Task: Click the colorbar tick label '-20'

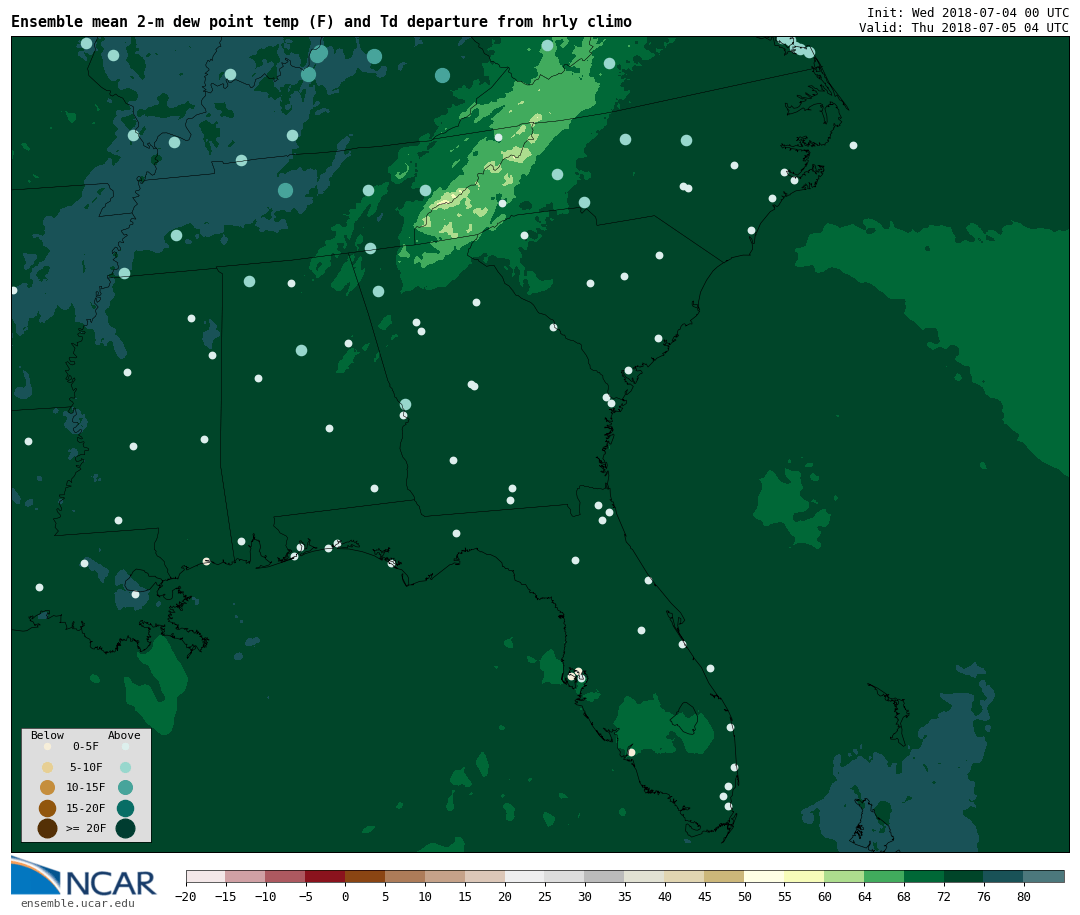Action: click(186, 896)
